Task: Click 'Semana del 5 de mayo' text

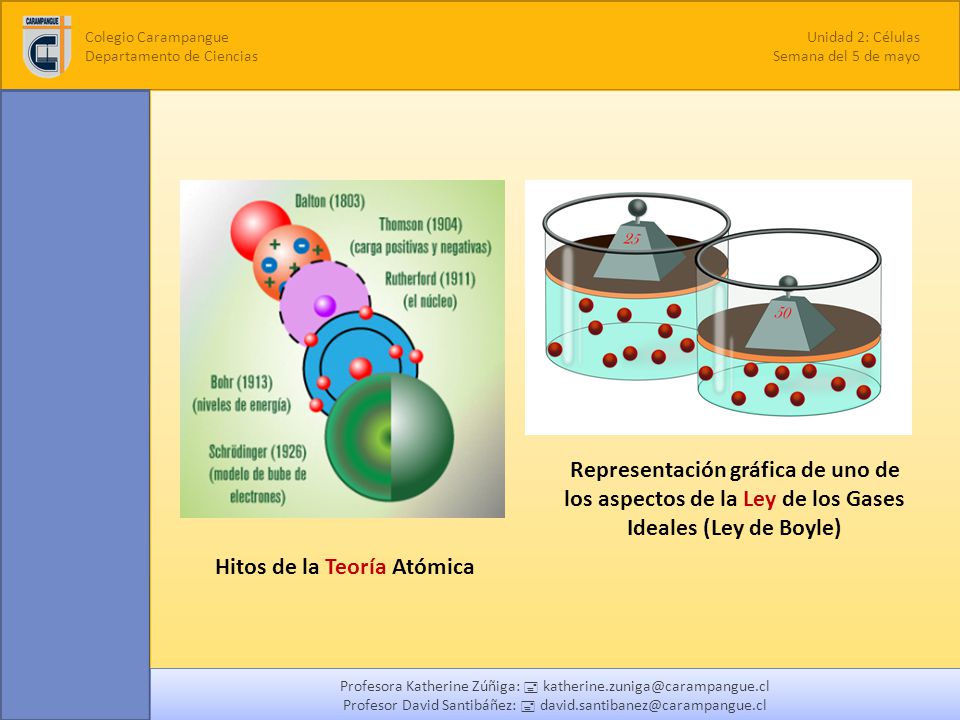Action: pos(846,56)
